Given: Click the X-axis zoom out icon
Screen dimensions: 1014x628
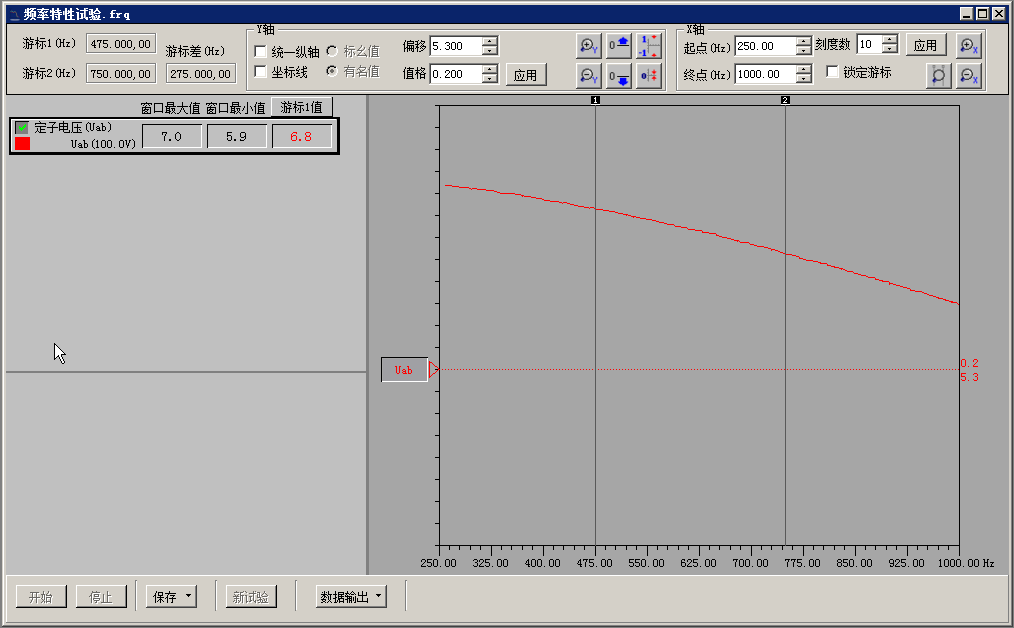Looking at the screenshot, I should 968,76.
